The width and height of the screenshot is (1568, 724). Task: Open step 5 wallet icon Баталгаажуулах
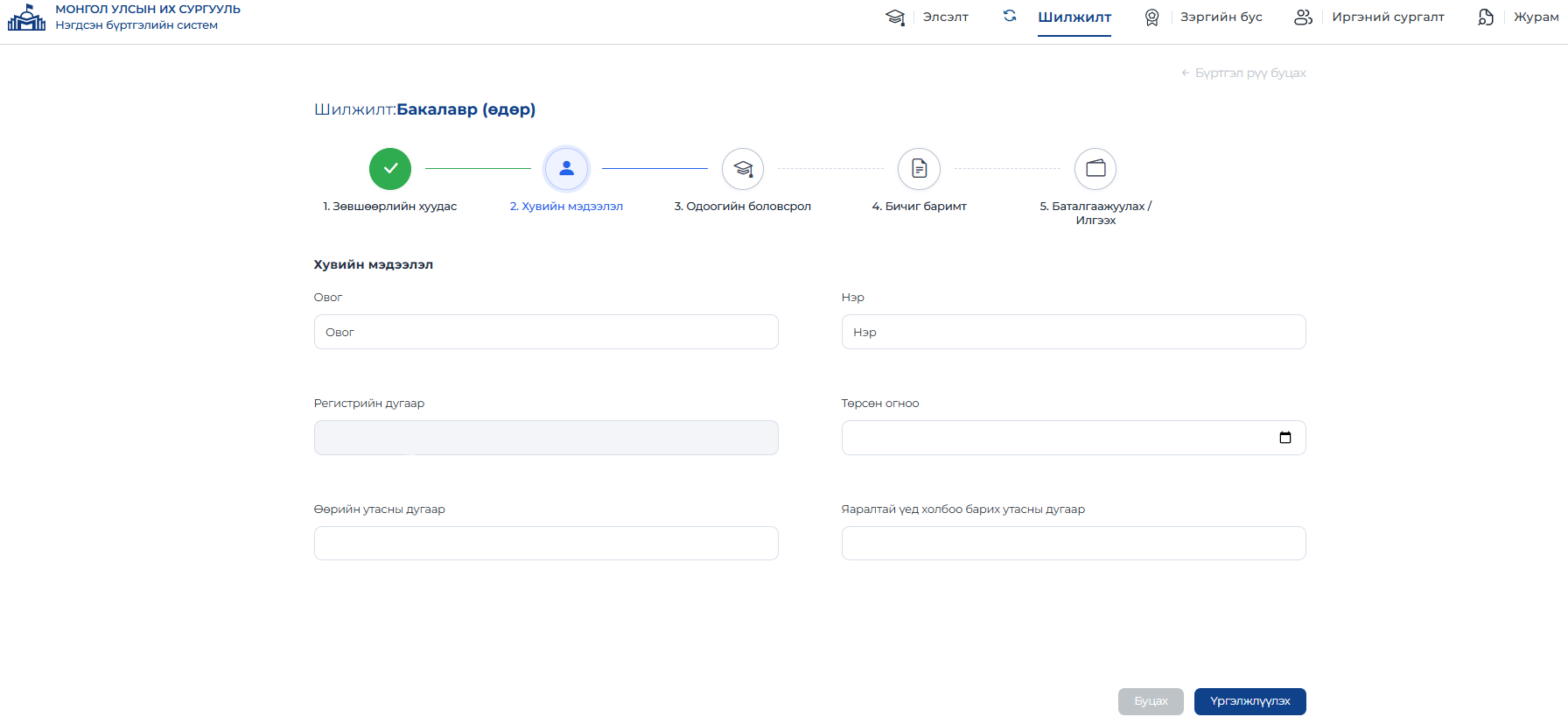pyautogui.click(x=1095, y=169)
